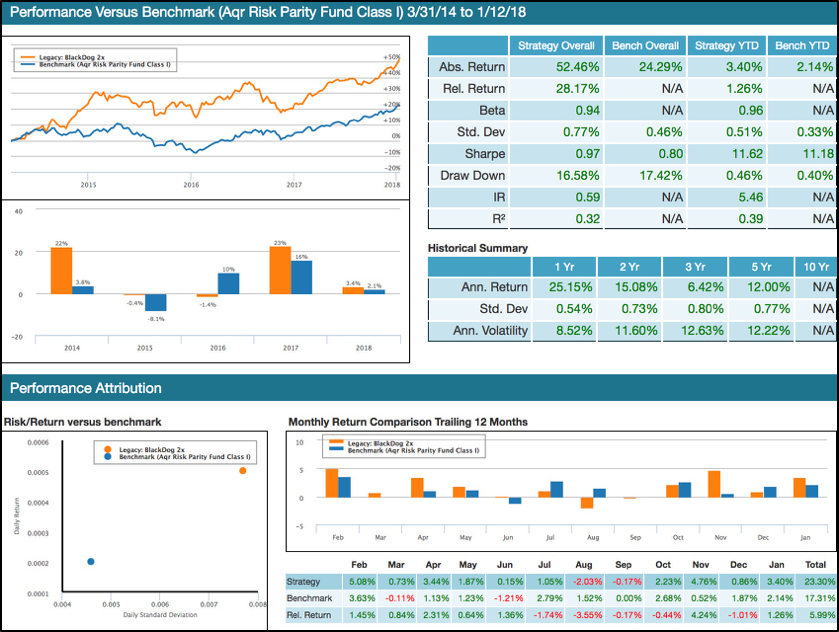This screenshot has width=839, height=632.
Task: Click the 10 Yr header in Historical Summary
Action: click(x=817, y=266)
